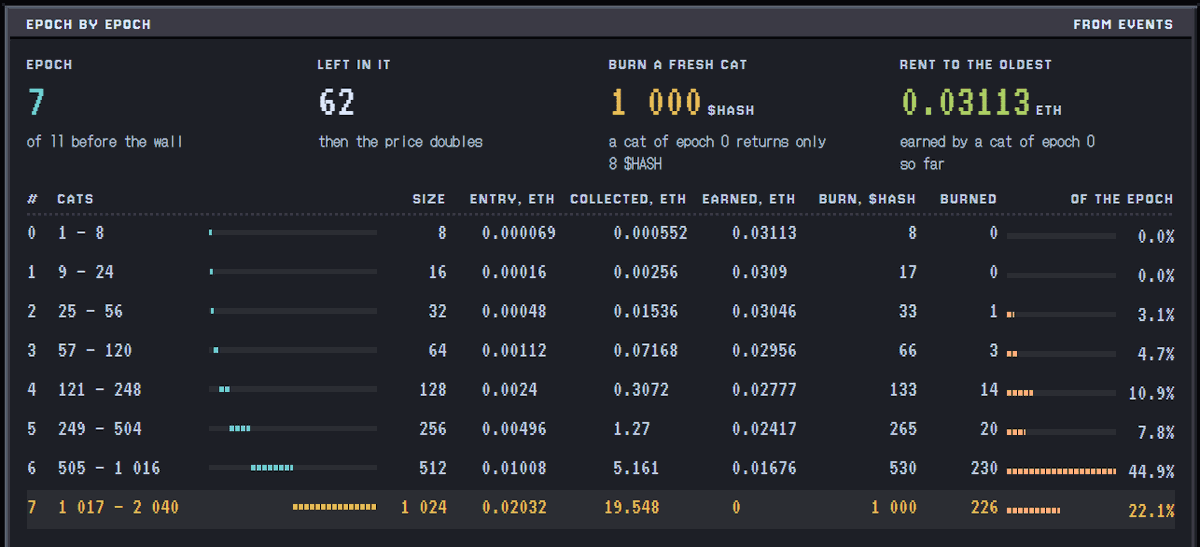The width and height of the screenshot is (1200, 547).
Task: Click the rent value 0.03113 ETH
Action: click(981, 102)
